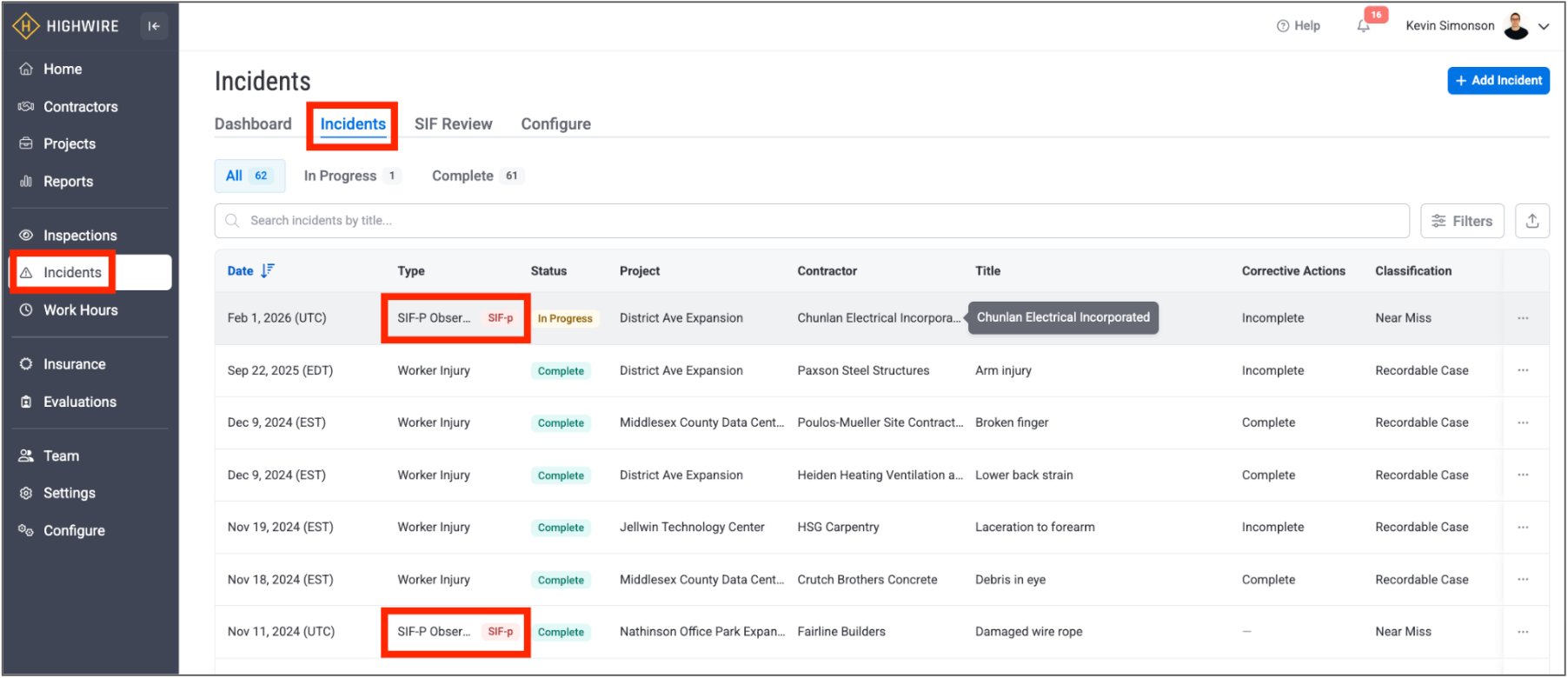Open Work Hours in the sidebar
The height and width of the screenshot is (678, 1568).
80,310
